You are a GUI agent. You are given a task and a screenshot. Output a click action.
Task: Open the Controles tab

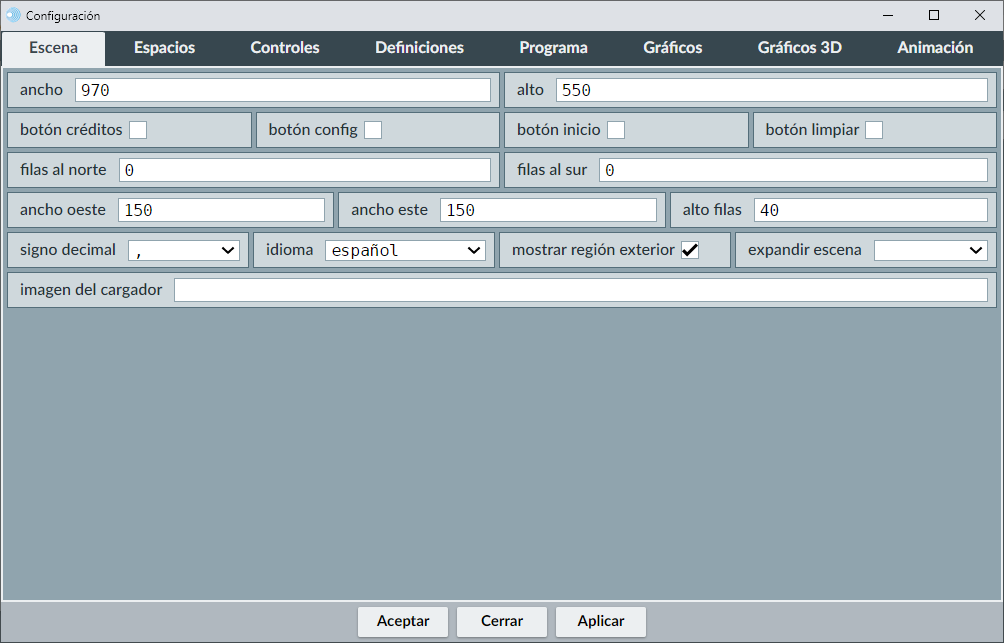click(x=285, y=48)
